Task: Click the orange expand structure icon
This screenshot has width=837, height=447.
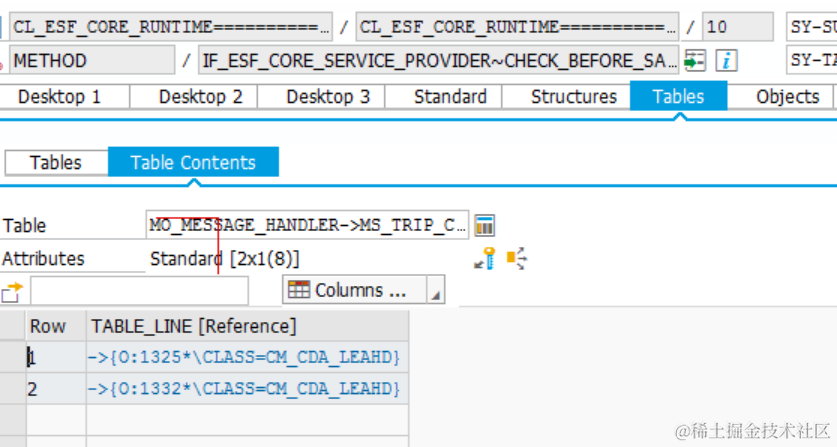Action: [516, 258]
